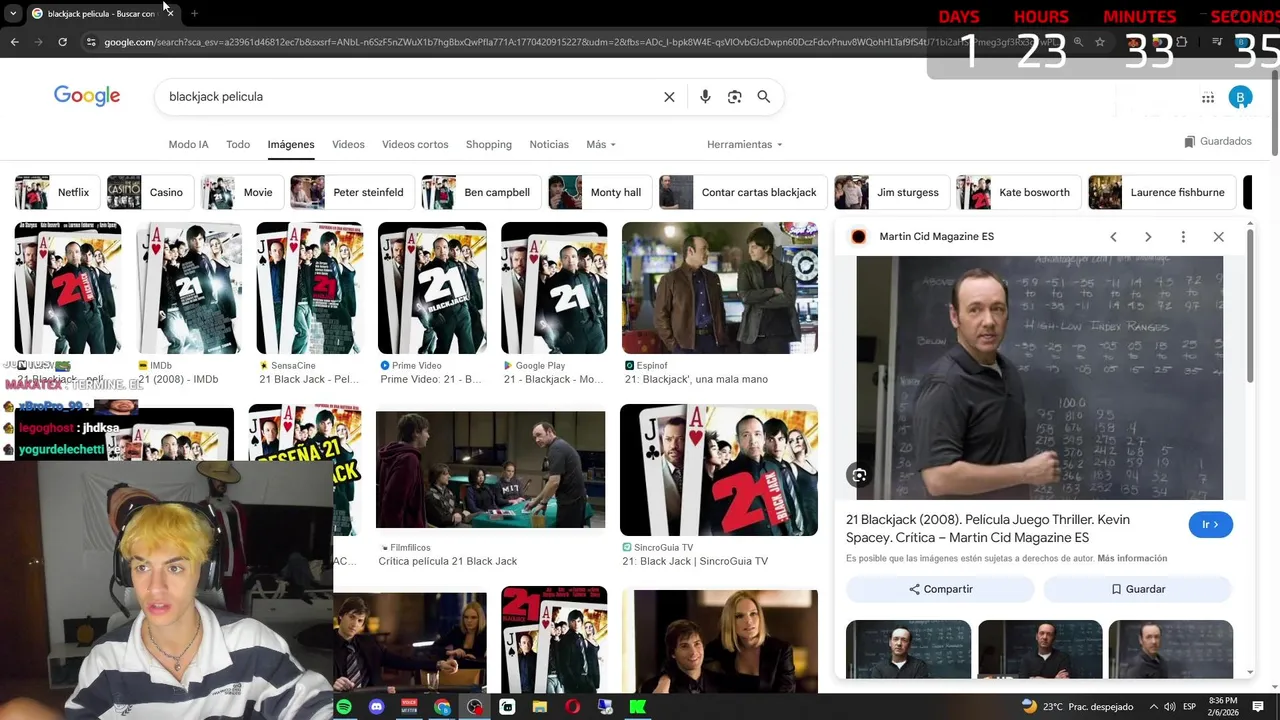
Task: Filter images by the Netflix chip
Action: coord(57,192)
